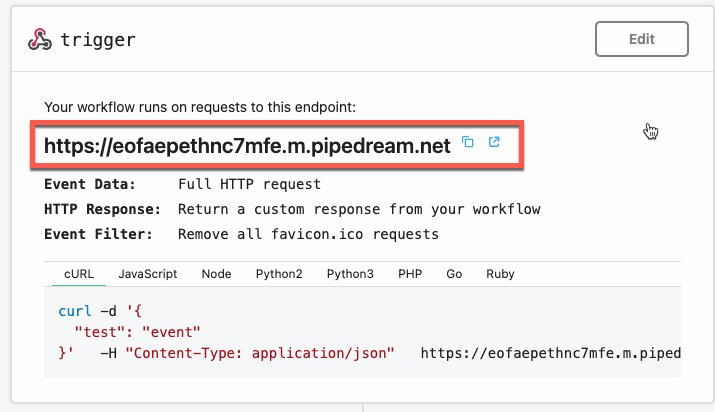Switch to the JavaScript tab

[x=148, y=274]
